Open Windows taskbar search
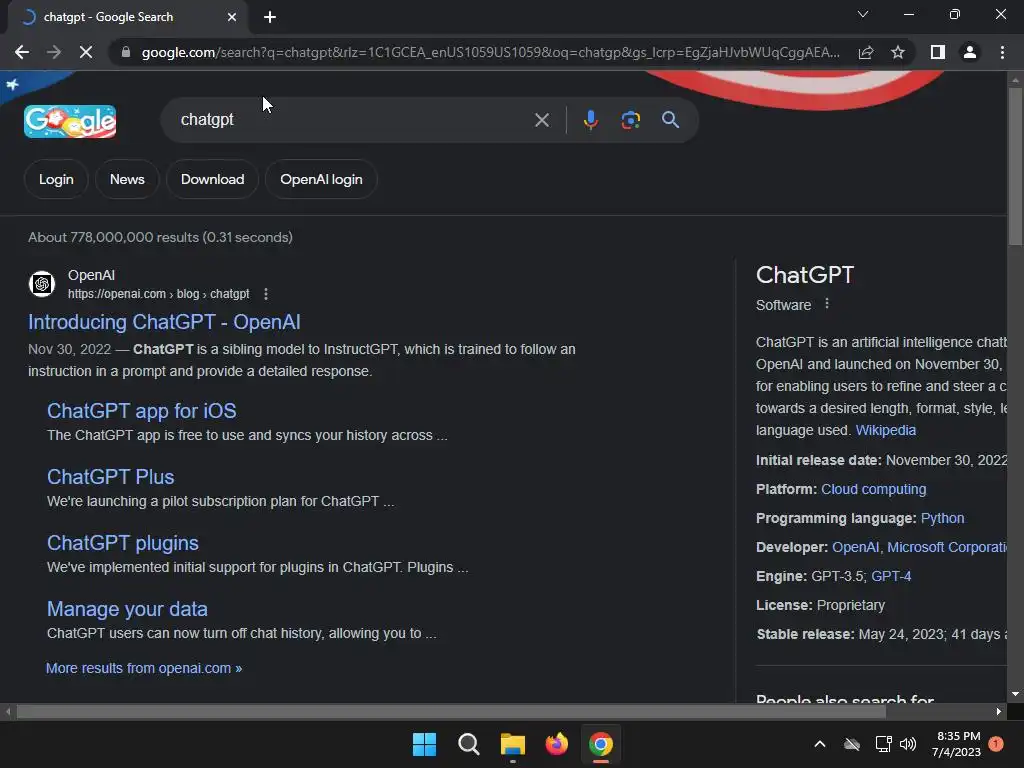The width and height of the screenshot is (1024, 768). tap(468, 744)
